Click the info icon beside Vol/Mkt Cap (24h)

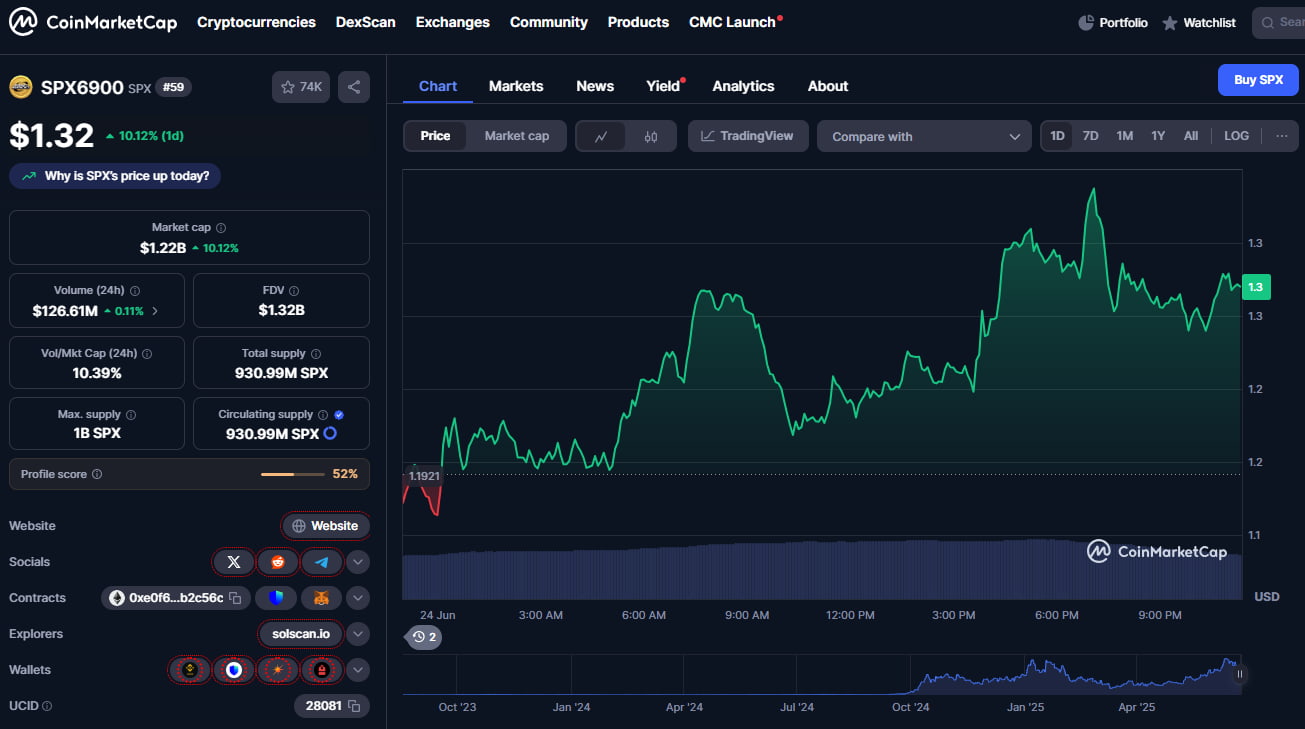[147, 354]
